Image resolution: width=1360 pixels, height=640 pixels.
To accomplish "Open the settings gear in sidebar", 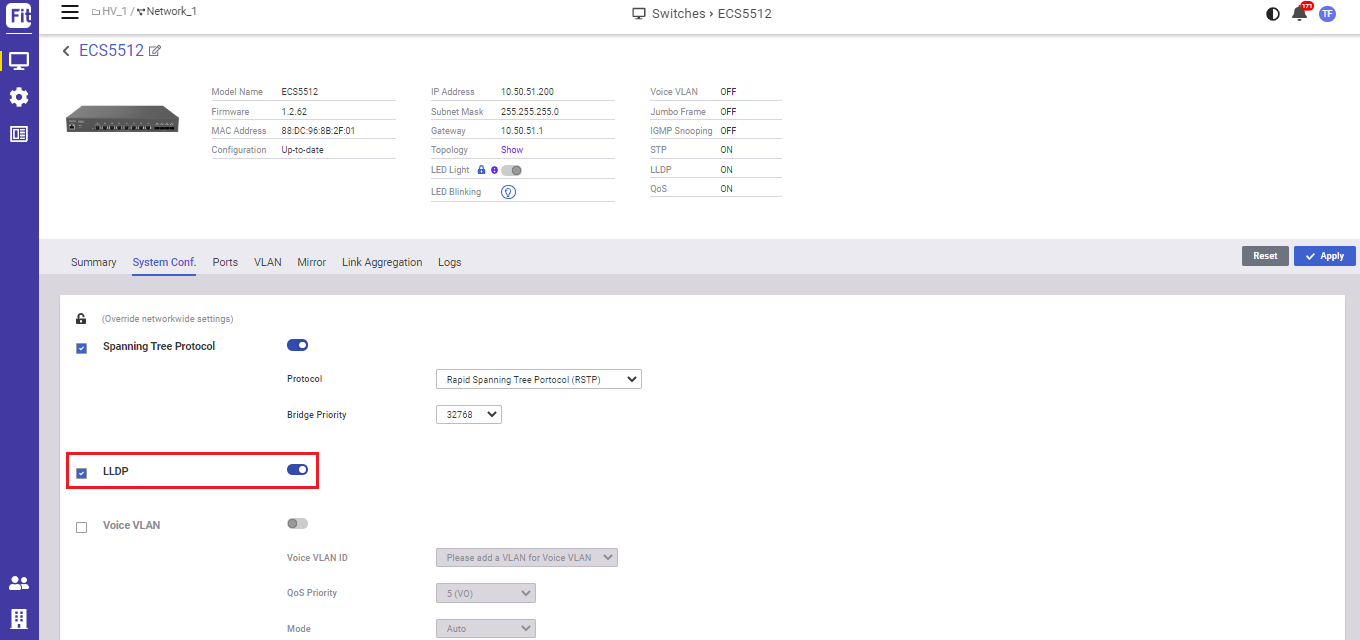I will click(x=19, y=97).
